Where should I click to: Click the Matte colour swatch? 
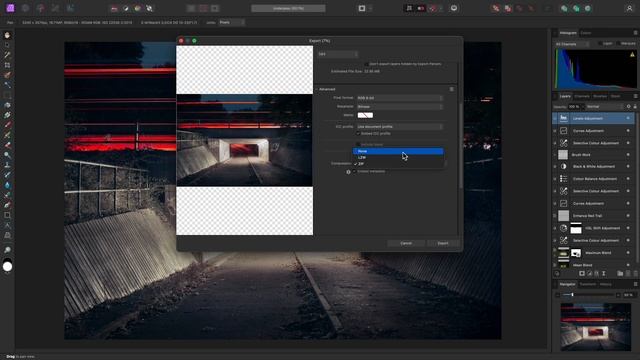coord(365,115)
